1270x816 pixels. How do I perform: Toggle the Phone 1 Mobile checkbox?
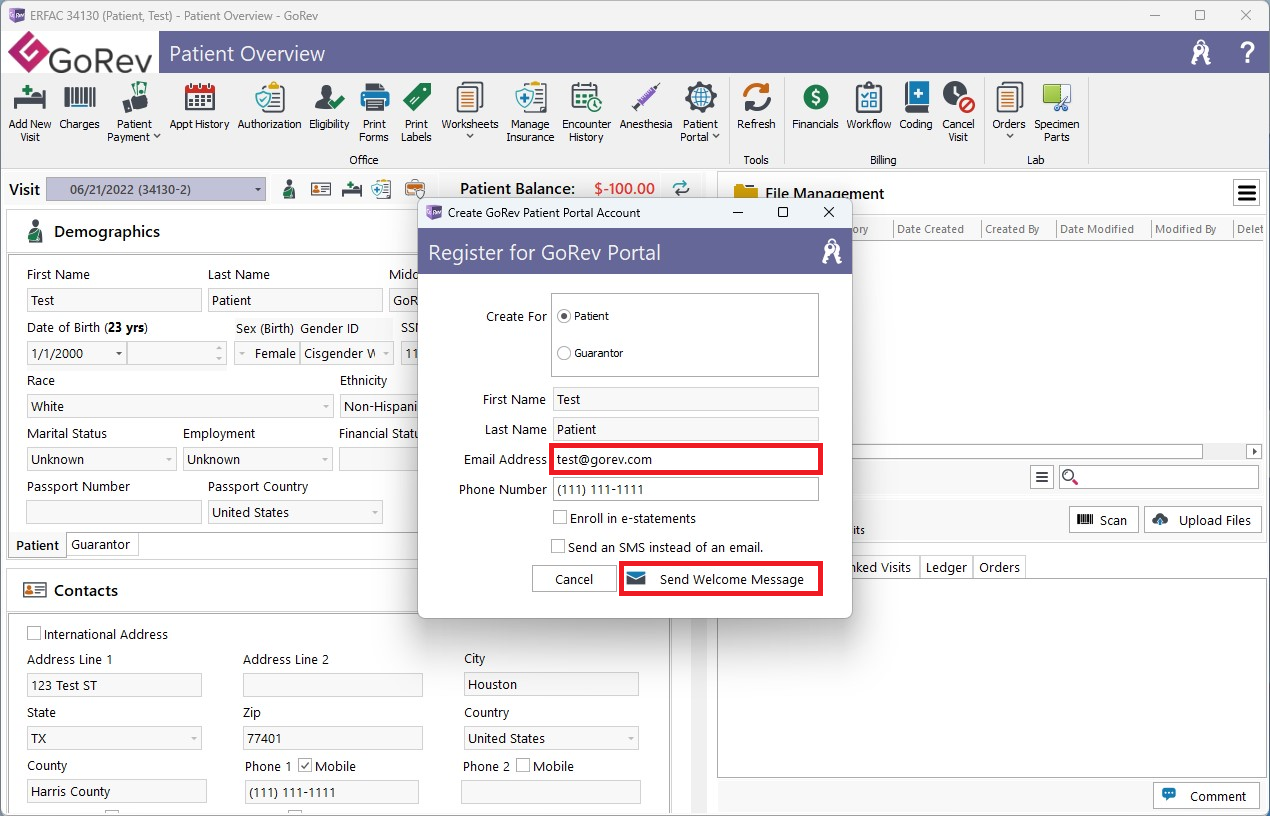(x=305, y=766)
